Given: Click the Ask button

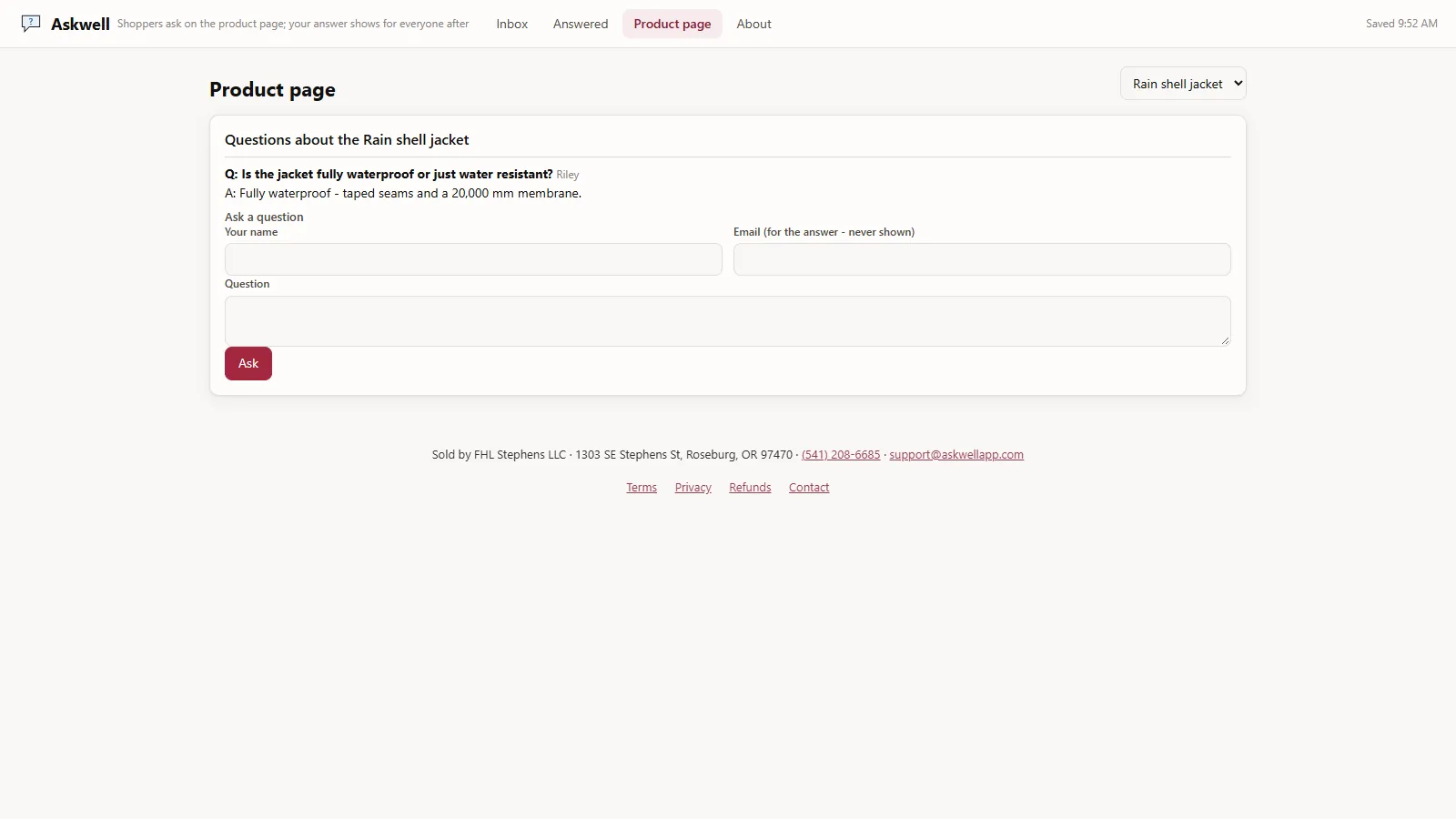Looking at the screenshot, I should [x=248, y=363].
